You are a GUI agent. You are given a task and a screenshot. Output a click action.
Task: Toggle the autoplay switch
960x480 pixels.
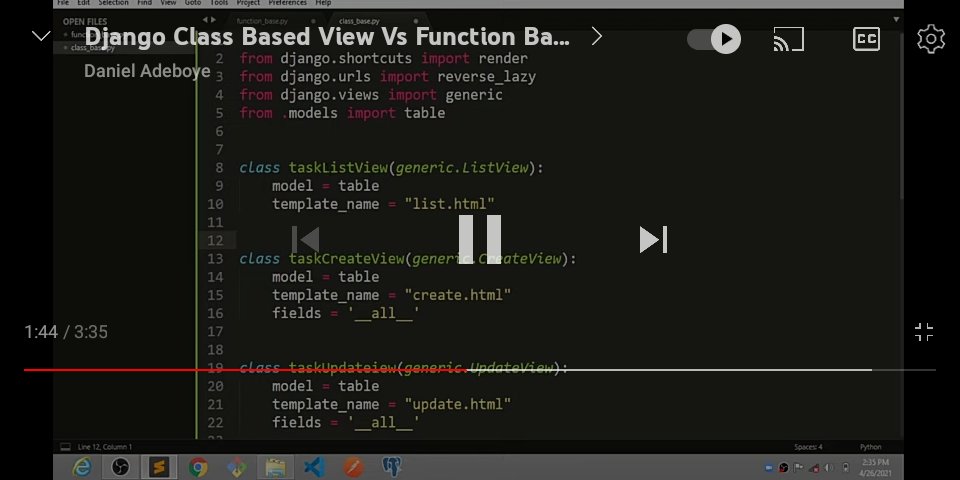click(x=714, y=39)
